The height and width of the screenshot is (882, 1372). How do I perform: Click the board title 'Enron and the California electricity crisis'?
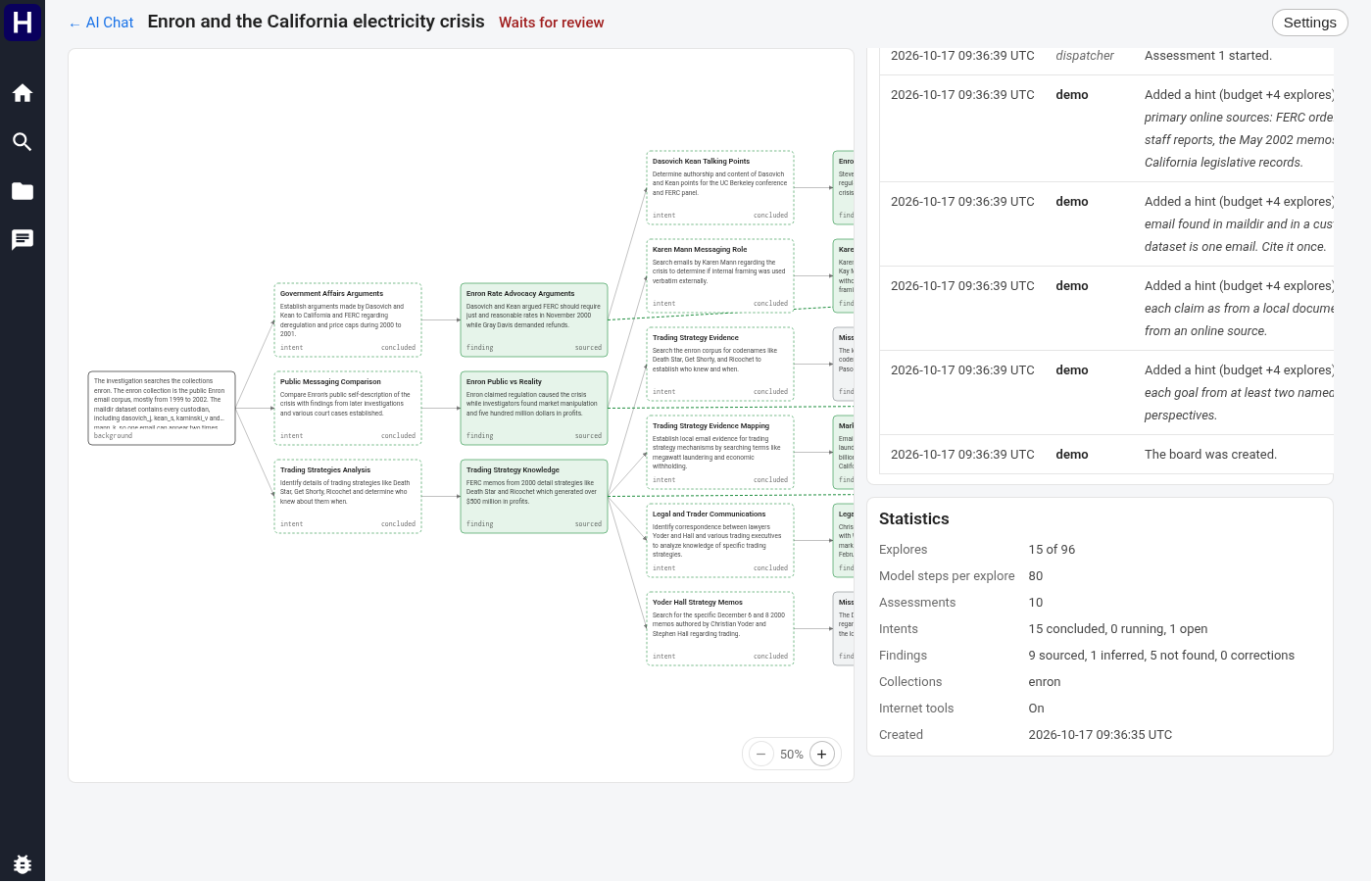(316, 22)
